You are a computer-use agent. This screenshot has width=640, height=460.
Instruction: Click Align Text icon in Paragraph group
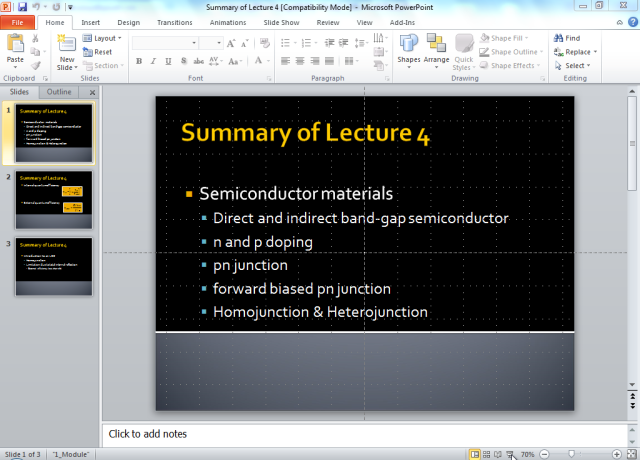tap(379, 51)
